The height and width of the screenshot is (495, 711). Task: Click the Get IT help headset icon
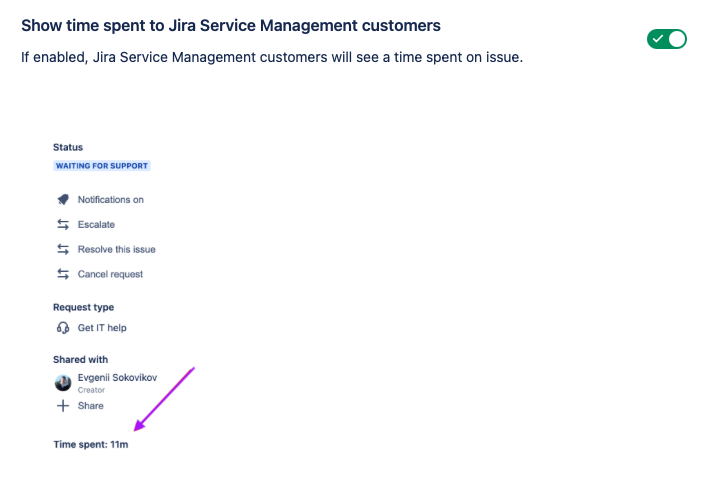63,328
